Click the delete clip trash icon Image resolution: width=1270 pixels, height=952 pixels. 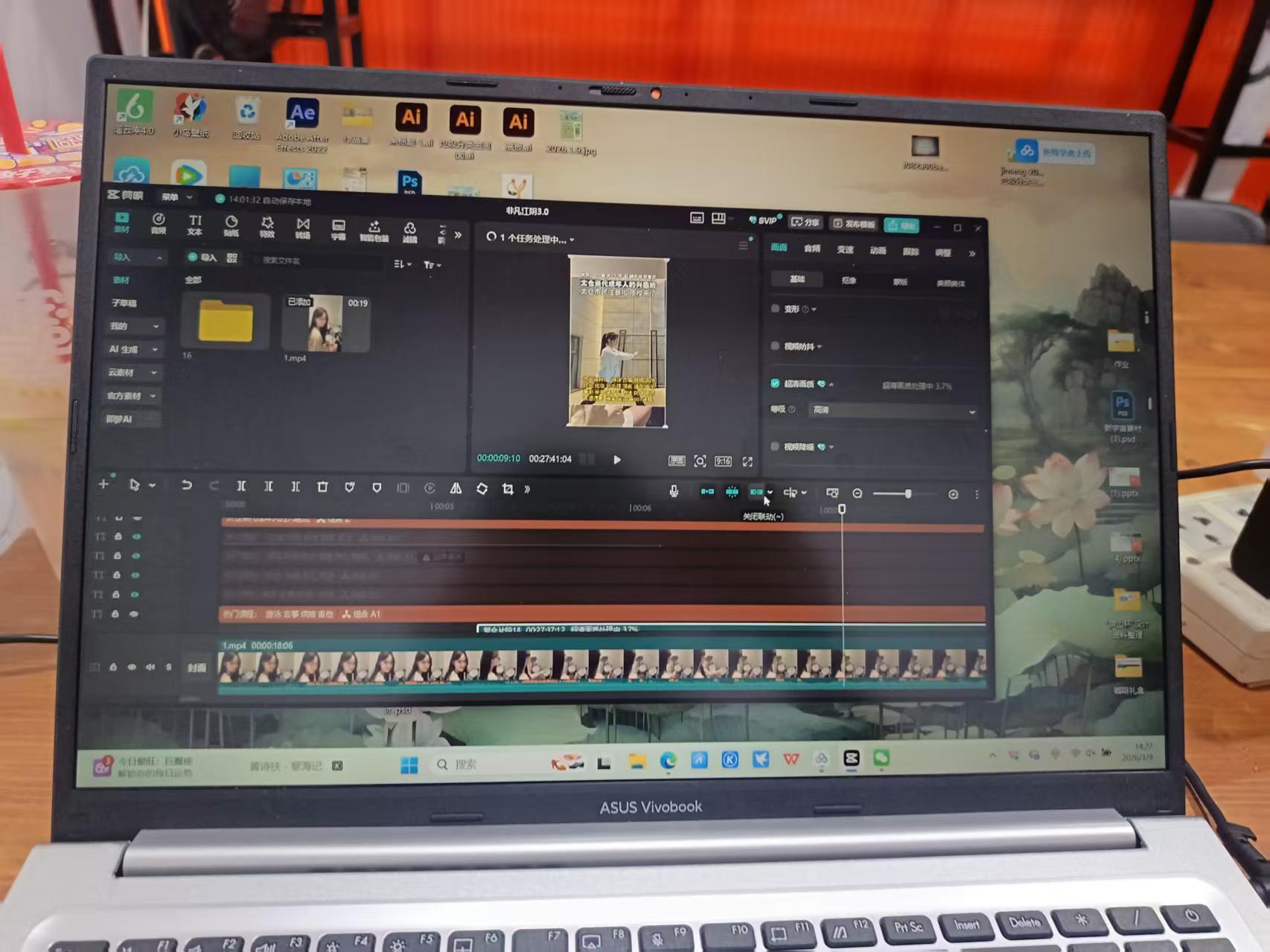322,487
